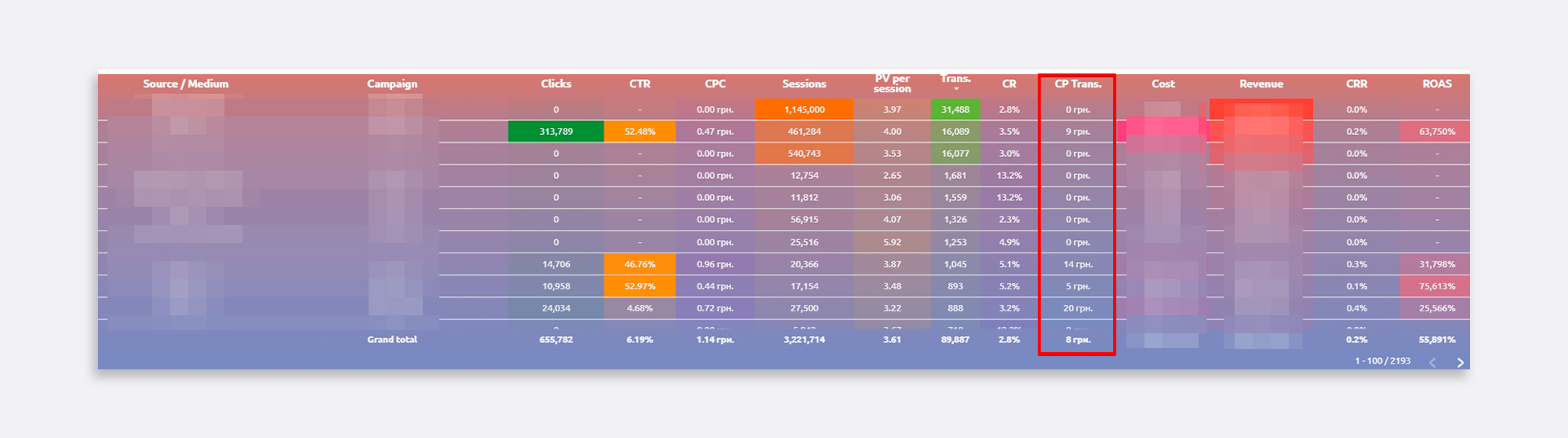Click the orange 52.48% CTR cell
The image size is (1568, 438).
639,132
